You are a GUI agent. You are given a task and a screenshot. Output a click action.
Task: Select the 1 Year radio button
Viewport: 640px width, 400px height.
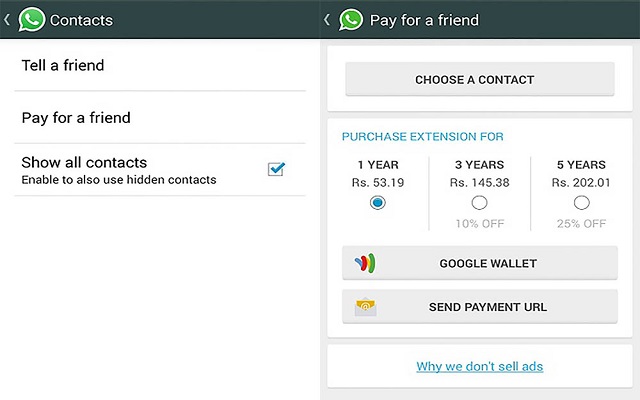(x=377, y=203)
